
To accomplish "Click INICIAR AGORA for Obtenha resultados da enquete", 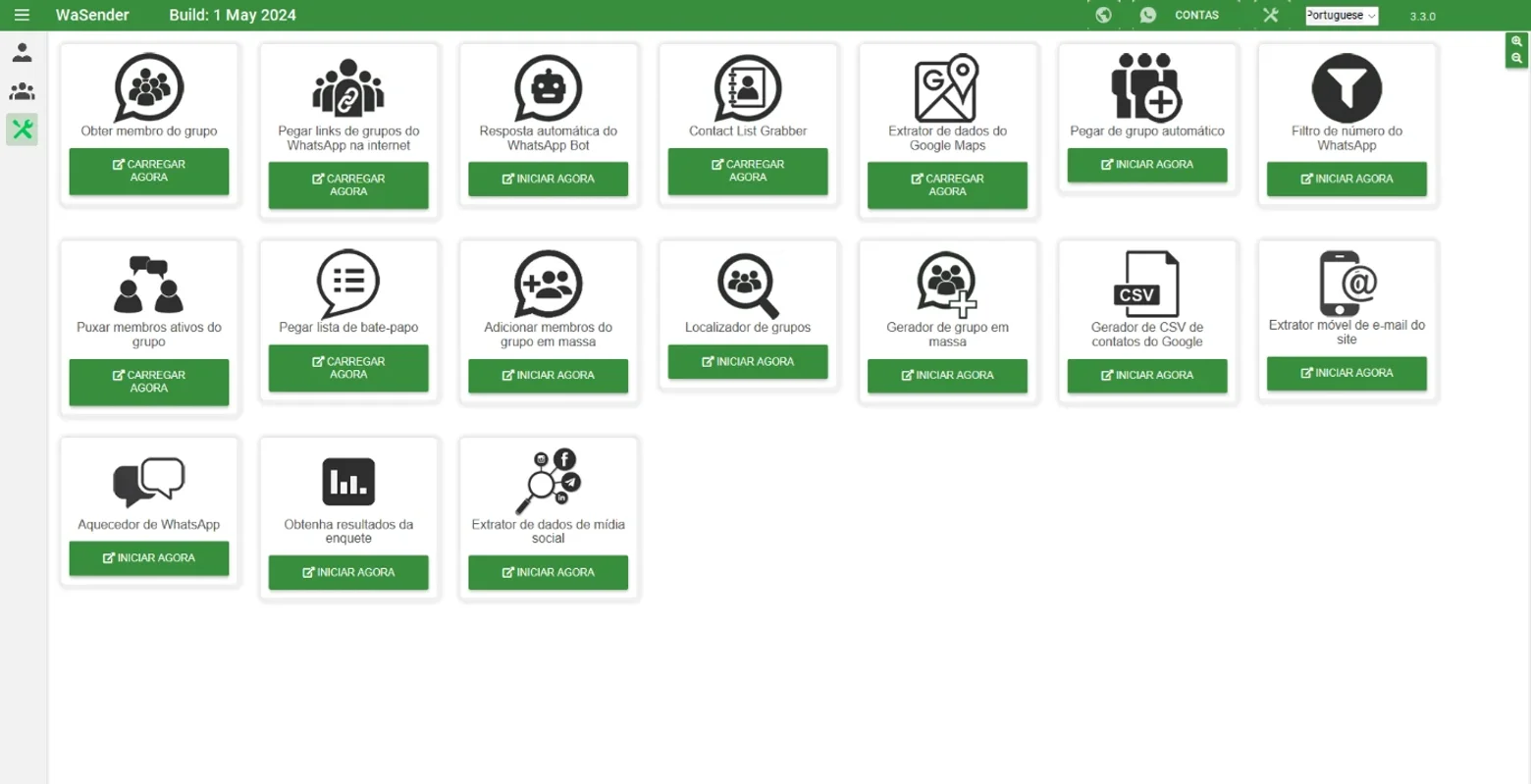I will pyautogui.click(x=348, y=573).
